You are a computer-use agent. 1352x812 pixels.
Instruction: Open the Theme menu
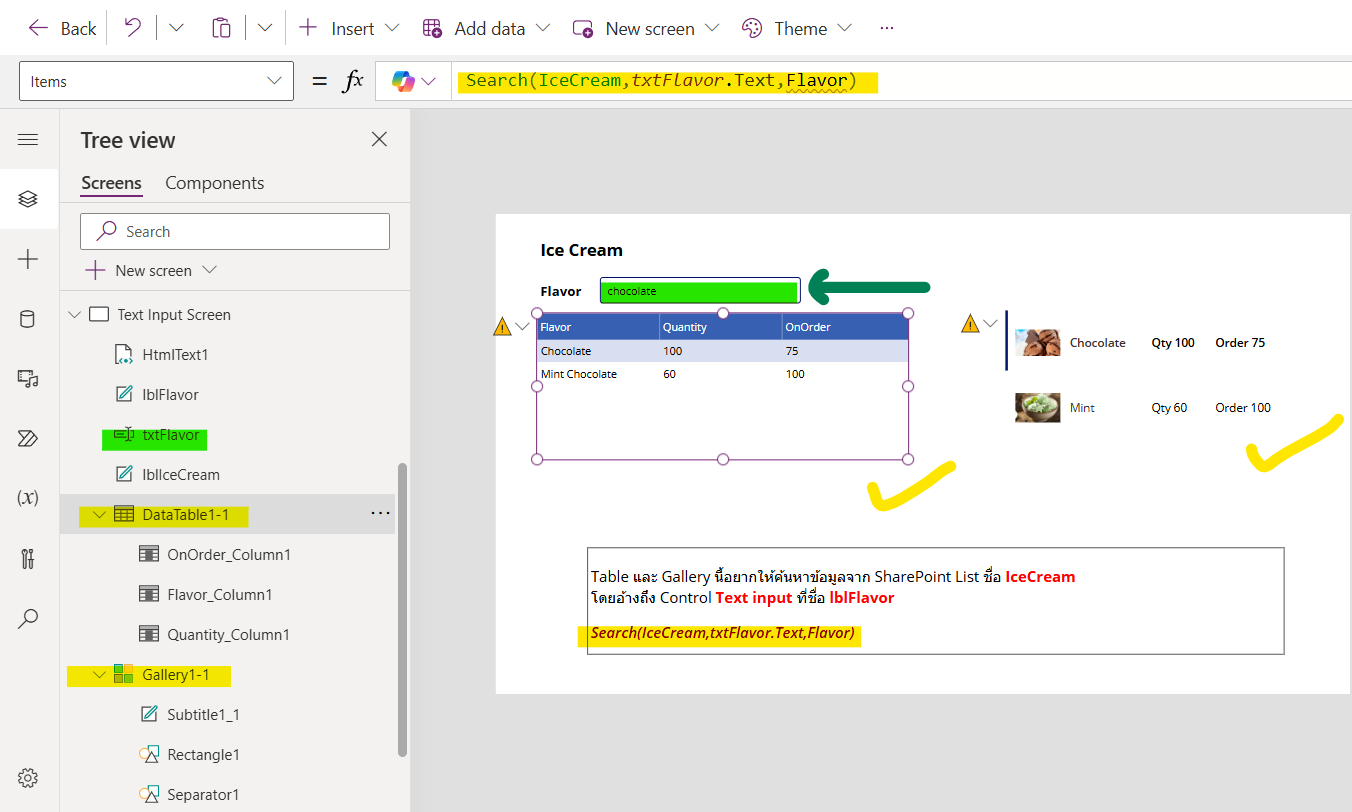click(797, 28)
